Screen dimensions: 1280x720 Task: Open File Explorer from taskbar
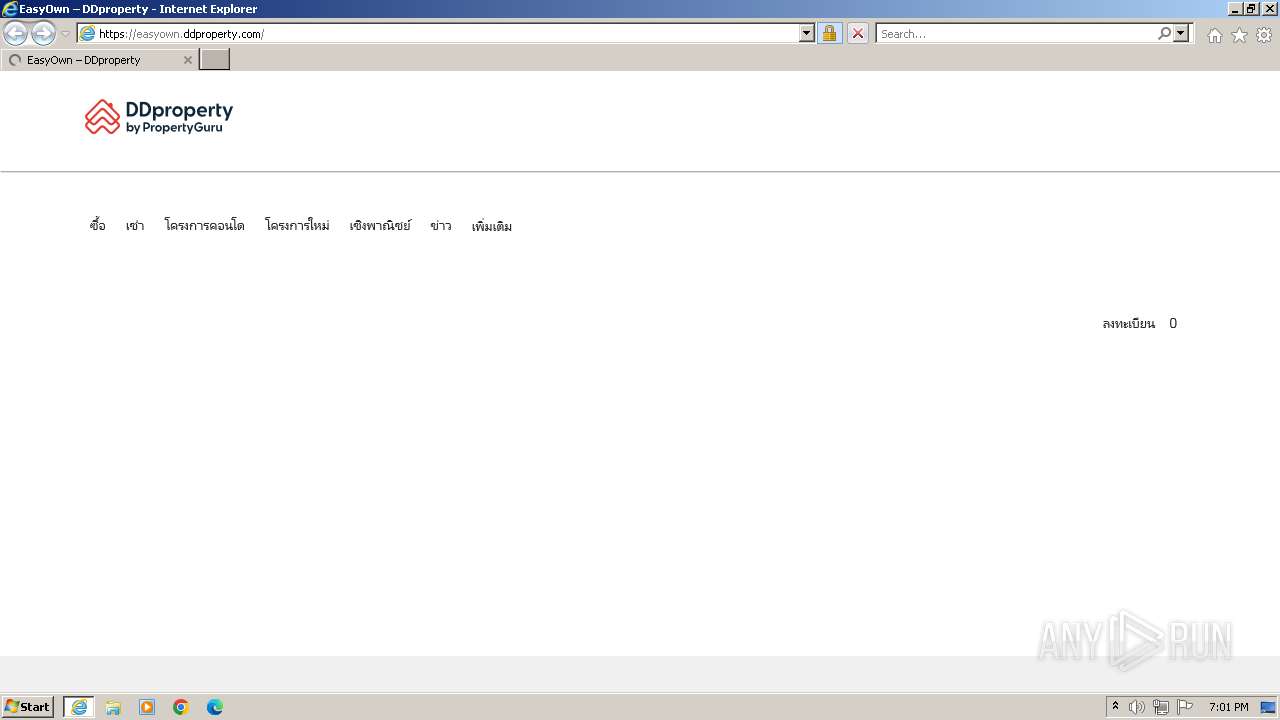click(113, 707)
